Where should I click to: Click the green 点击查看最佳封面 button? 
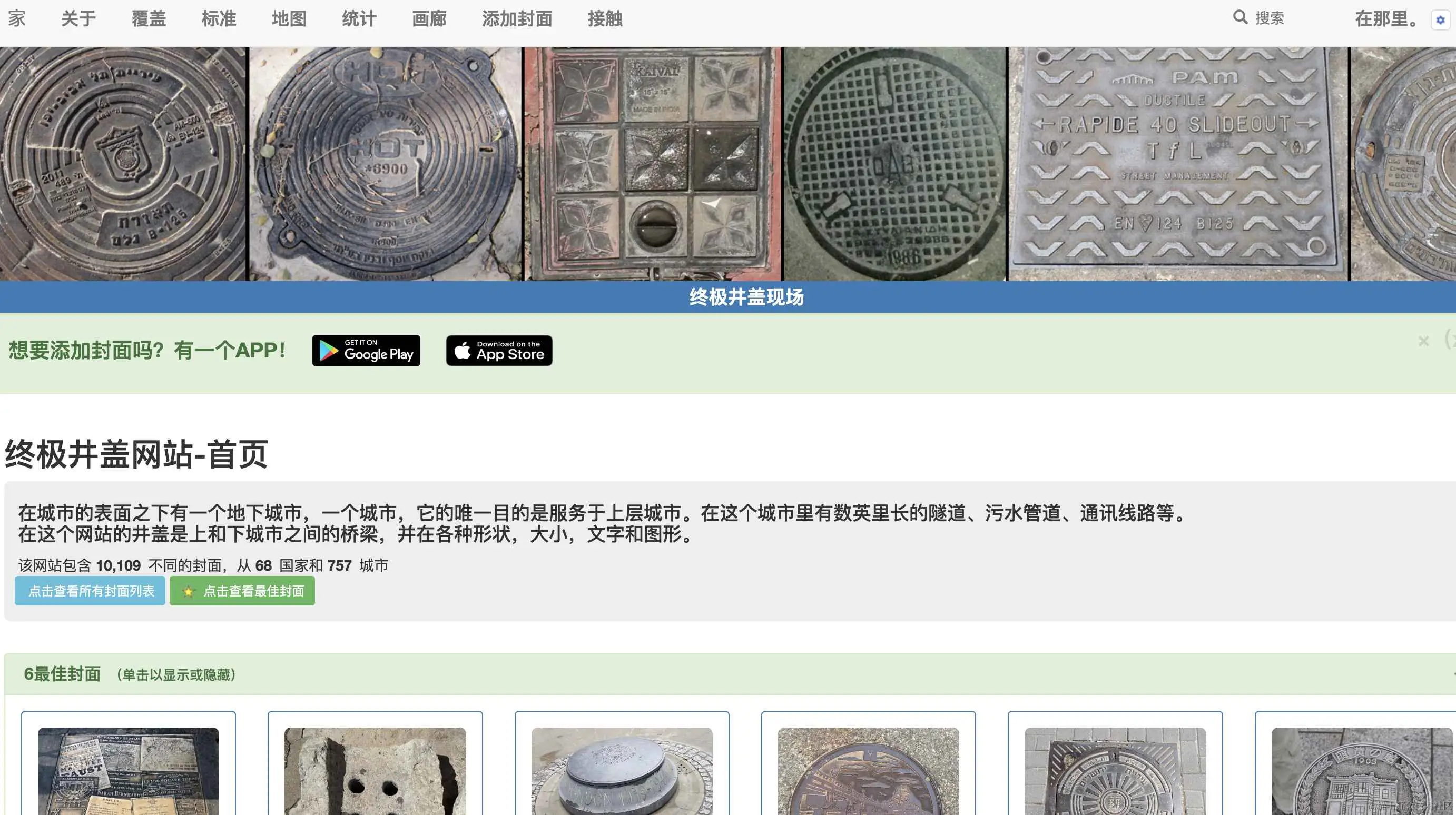point(253,591)
